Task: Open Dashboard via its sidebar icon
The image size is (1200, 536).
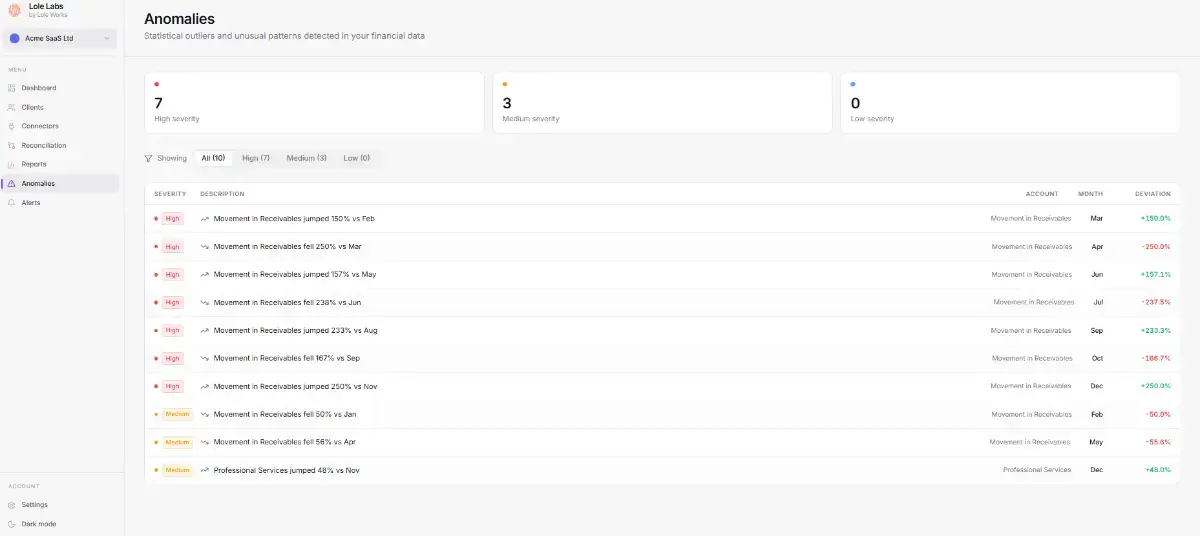Action: point(12,88)
